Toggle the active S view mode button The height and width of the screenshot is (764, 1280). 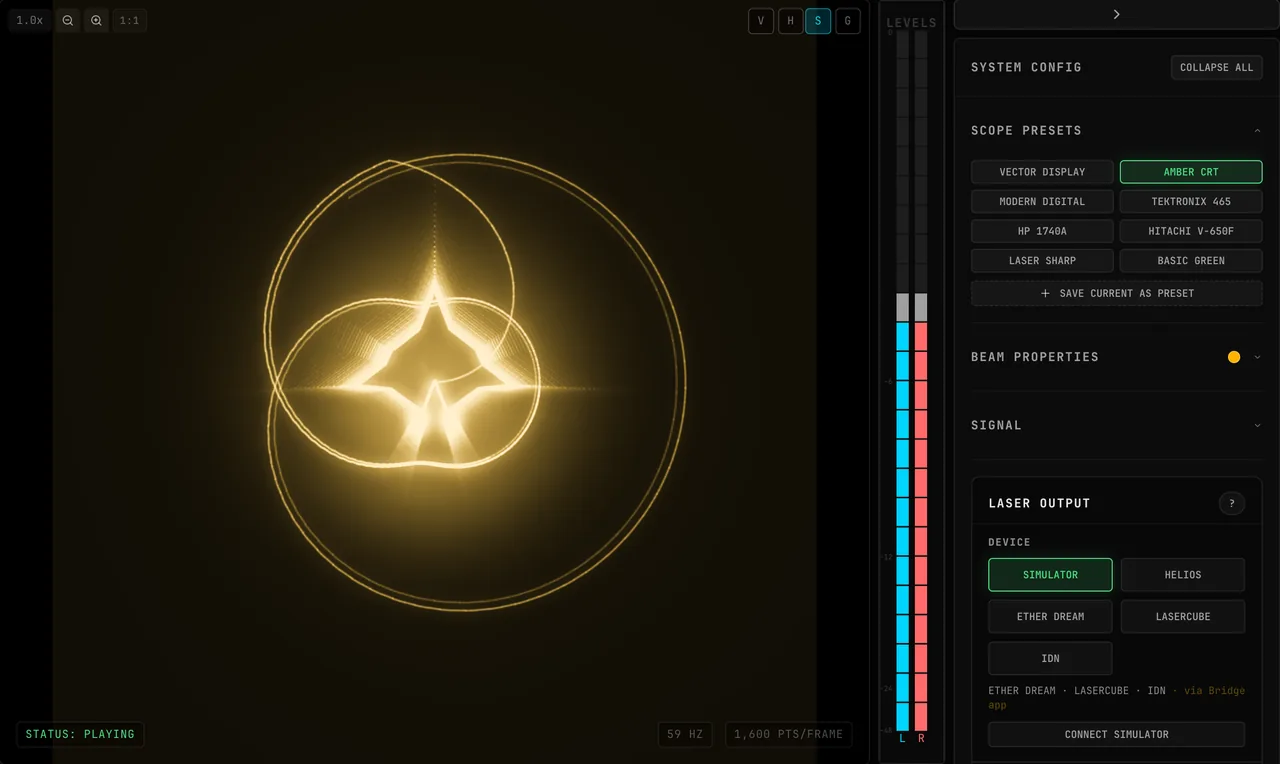[819, 21]
